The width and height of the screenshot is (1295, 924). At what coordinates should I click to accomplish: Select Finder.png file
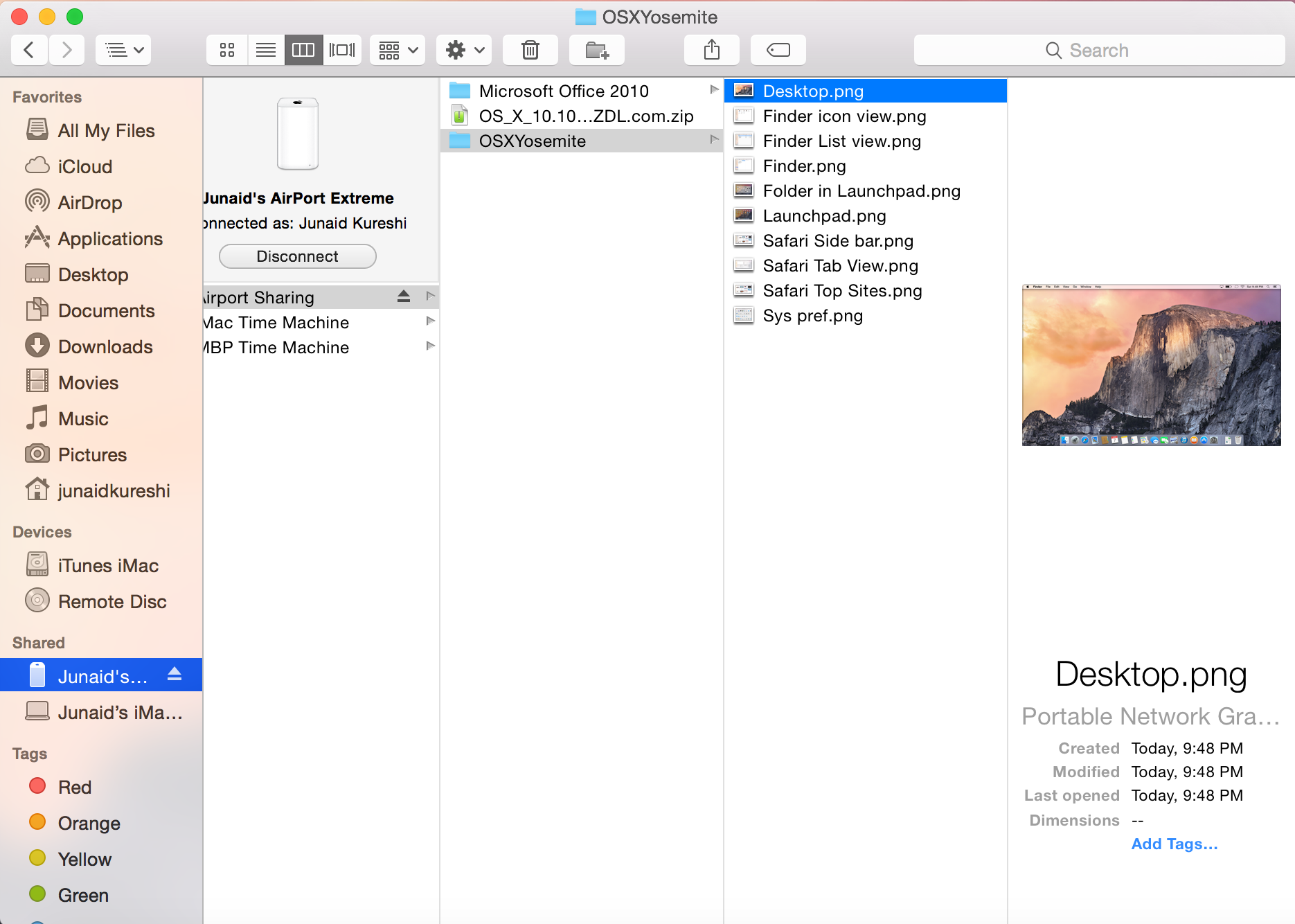pyautogui.click(x=866, y=166)
